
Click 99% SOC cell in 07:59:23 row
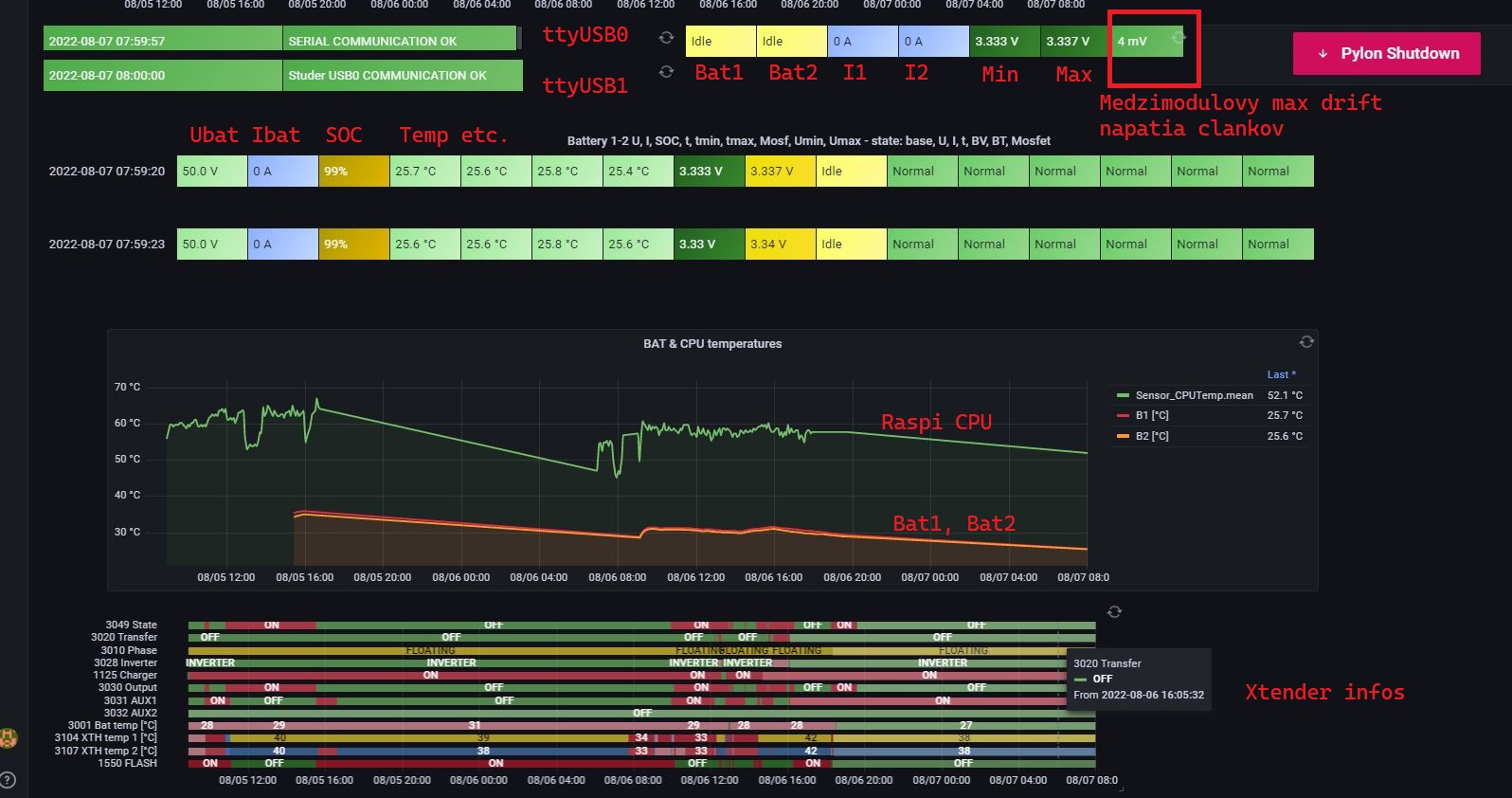pos(354,244)
